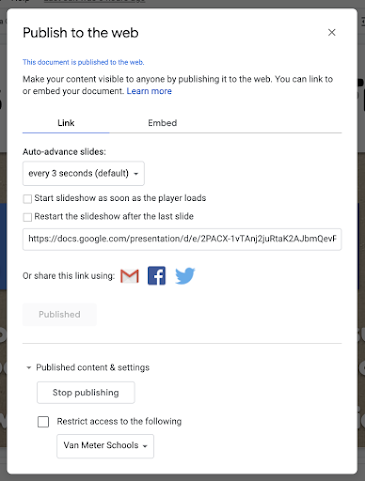Enable Restart the slideshow after the last slide
Image resolution: width=365 pixels, height=481 pixels.
pyautogui.click(x=27, y=217)
